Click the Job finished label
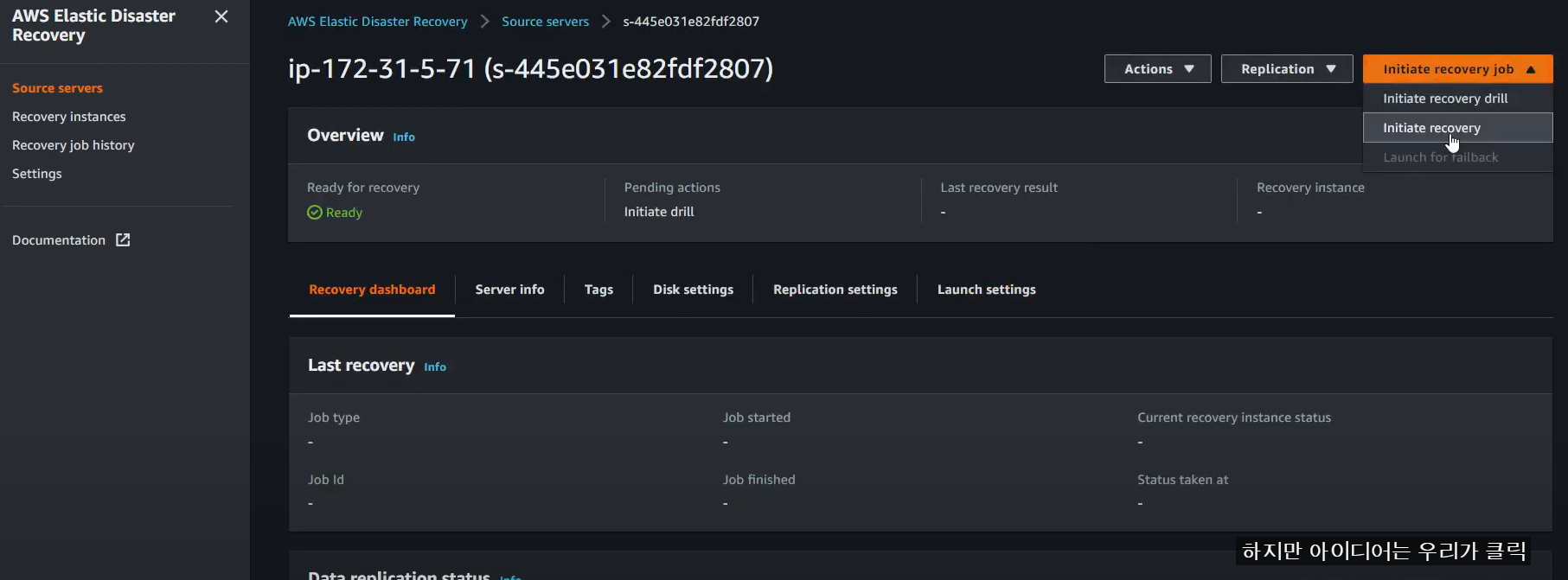Screen dimensions: 1568x580 (x=759, y=480)
